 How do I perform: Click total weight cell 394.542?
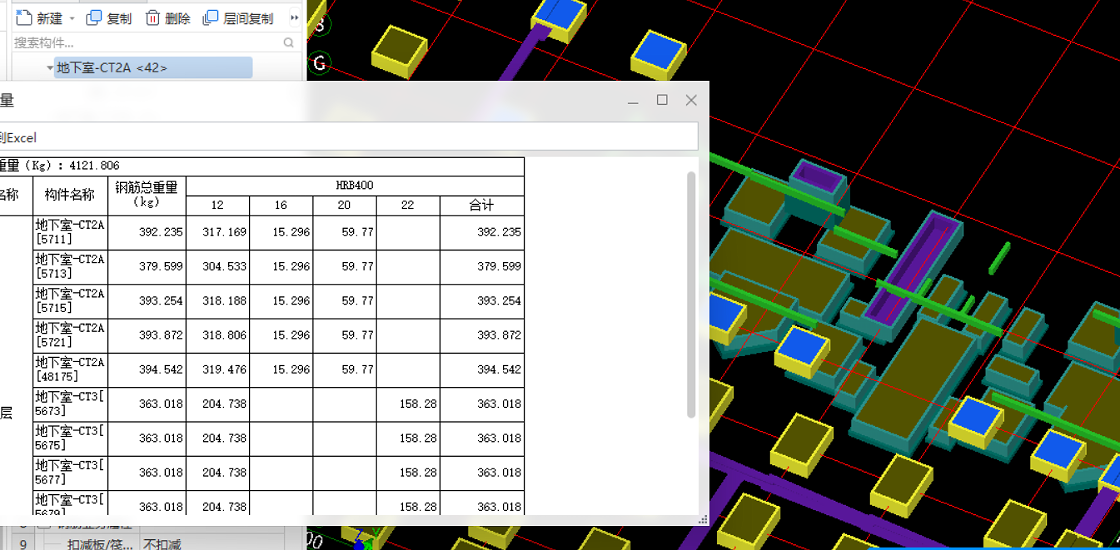pos(146,370)
